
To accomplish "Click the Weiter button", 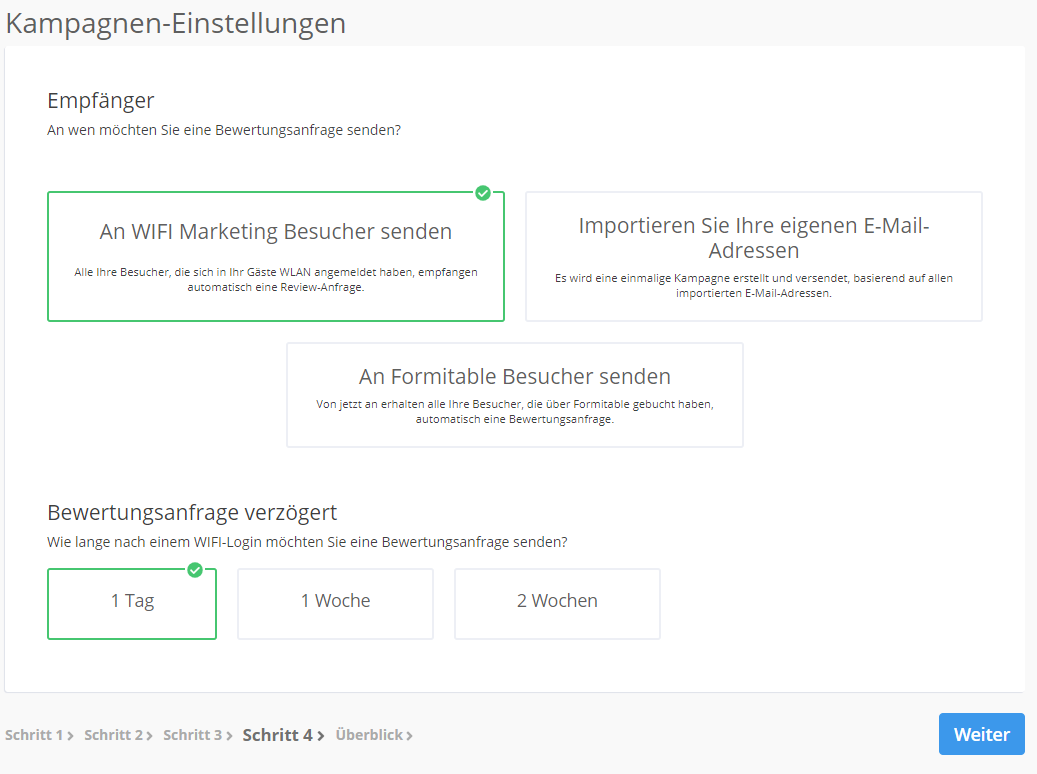I will click(x=982, y=734).
